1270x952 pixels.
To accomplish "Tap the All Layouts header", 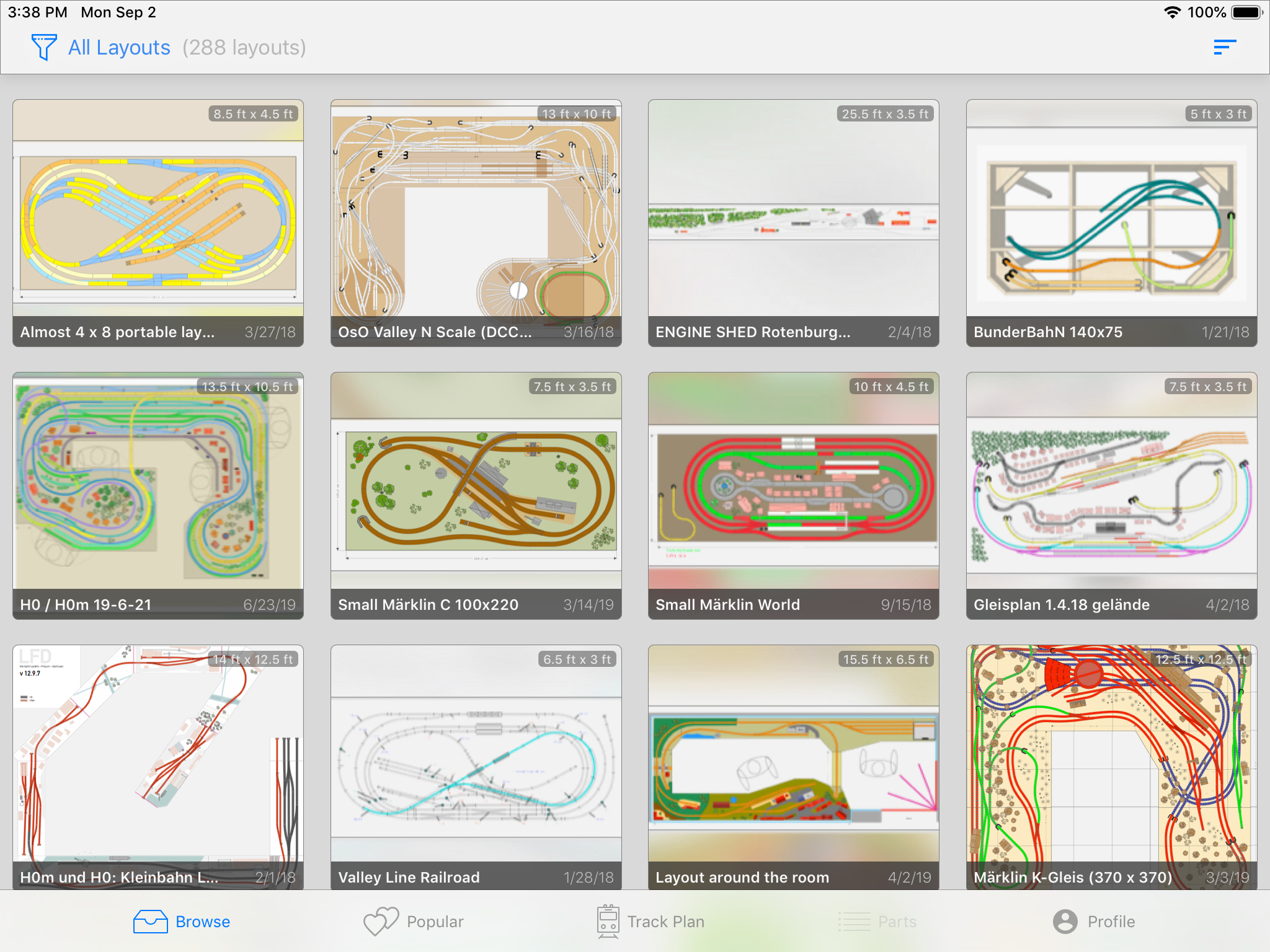I will pos(118,46).
